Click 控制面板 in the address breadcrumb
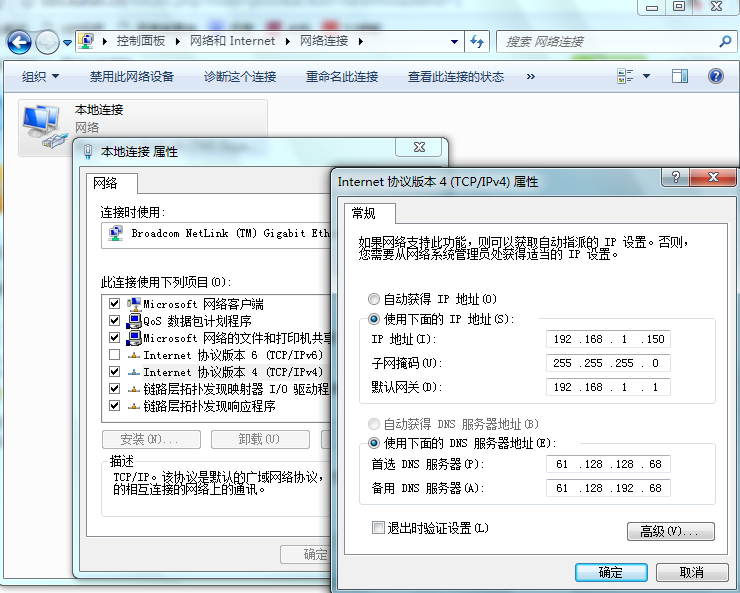Screen dimensions: 740x593 click(x=141, y=42)
